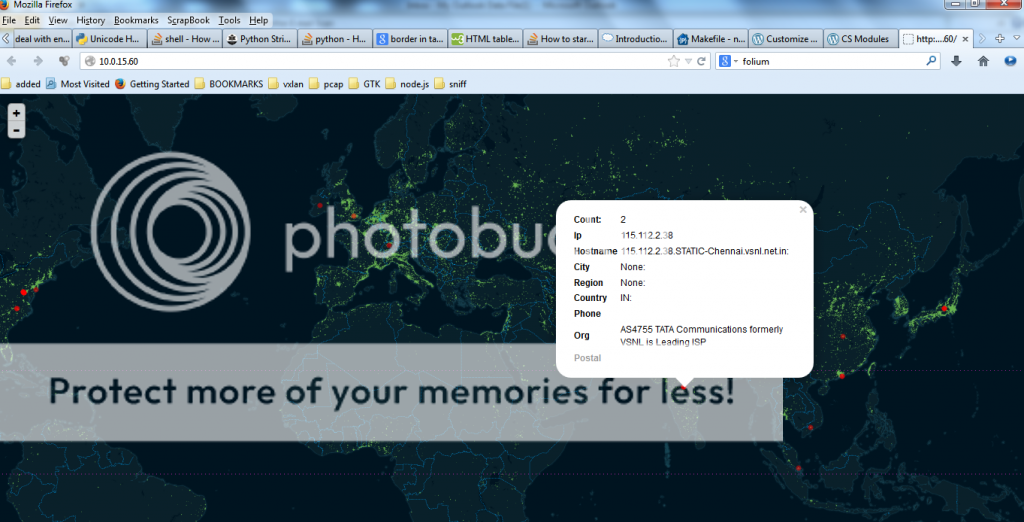Image resolution: width=1024 pixels, height=522 pixels.
Task: Open the Most Visited bookmark
Action: coord(78,84)
